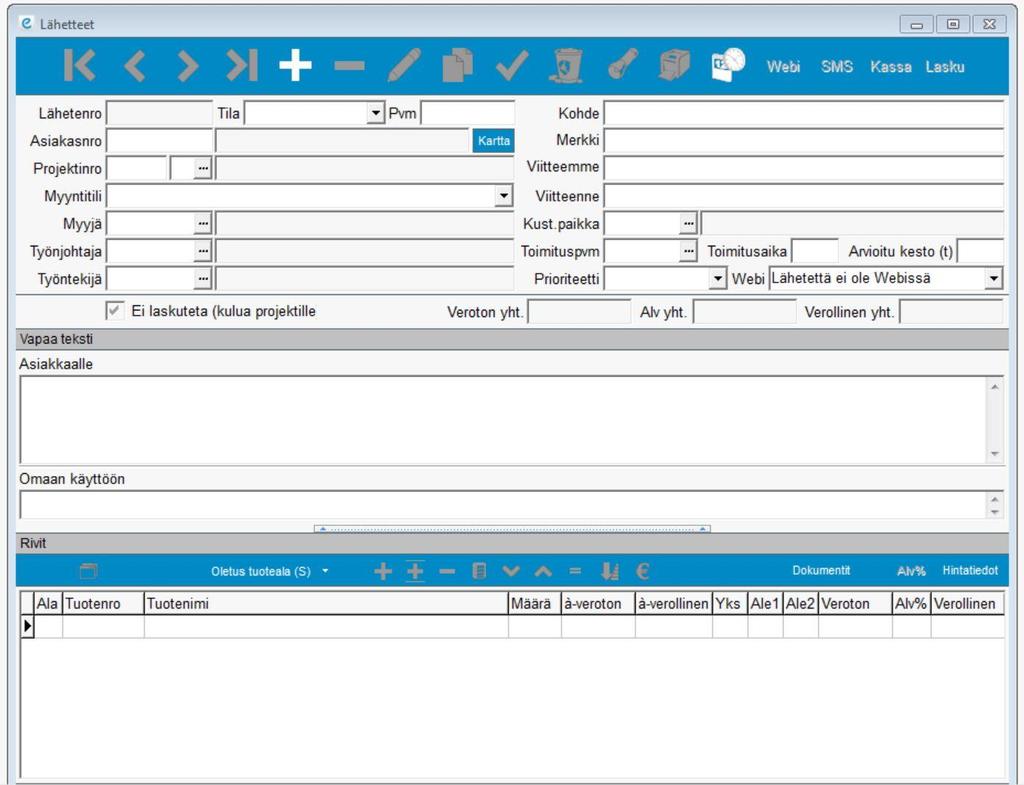
Task: Click the euro symbol icon
Action: pyautogui.click(x=643, y=571)
